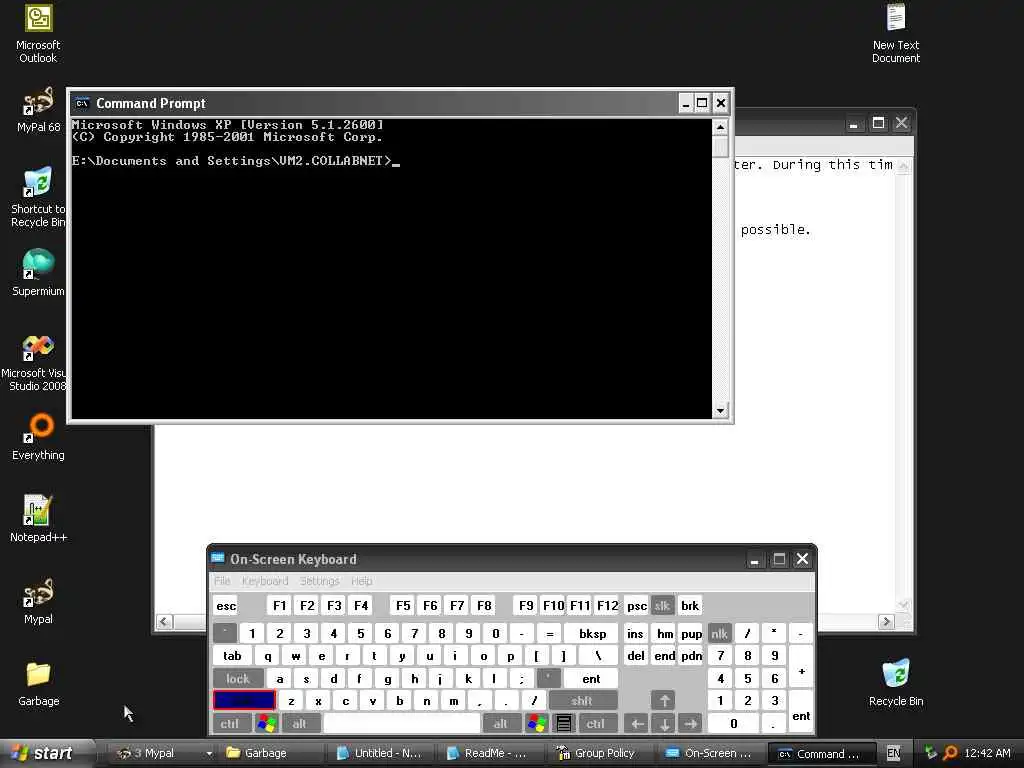Toggle the right ctrl key

click(596, 723)
